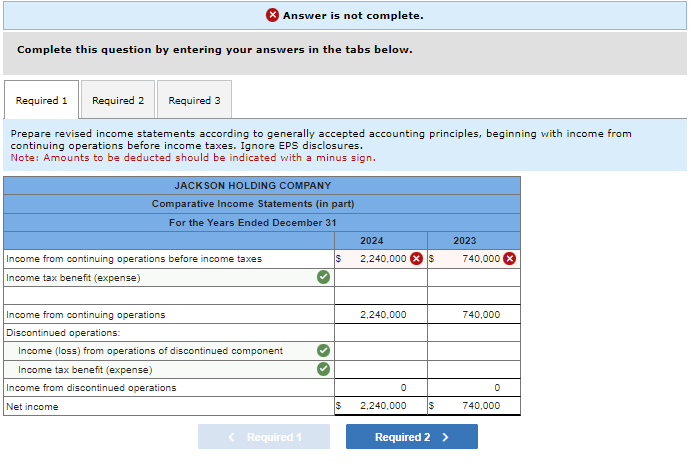Click the red X icon in the Answer is not complete banner
The height and width of the screenshot is (467, 697).
point(272,15)
